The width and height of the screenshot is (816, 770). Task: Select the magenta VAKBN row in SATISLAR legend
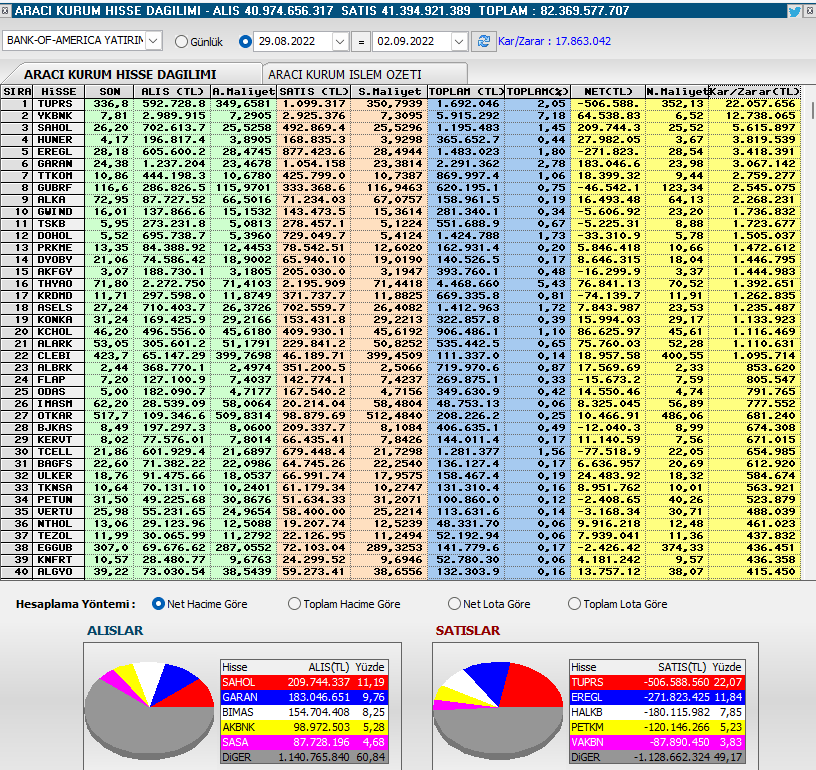coord(657,742)
